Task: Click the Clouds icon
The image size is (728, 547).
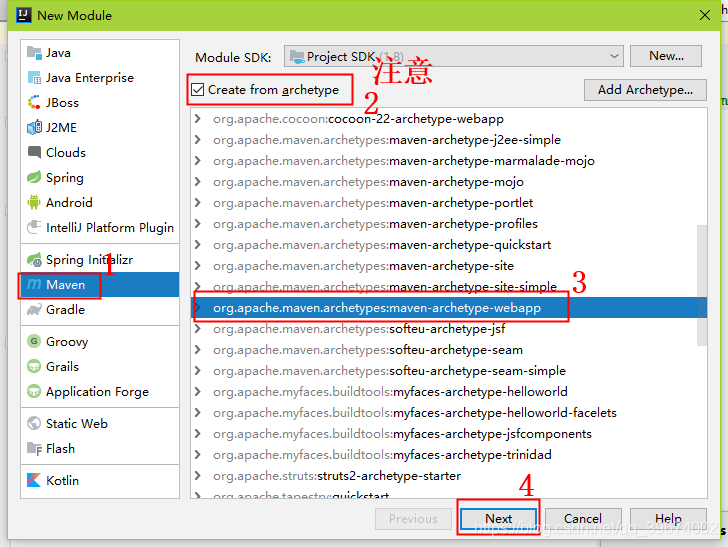Action: (34, 152)
